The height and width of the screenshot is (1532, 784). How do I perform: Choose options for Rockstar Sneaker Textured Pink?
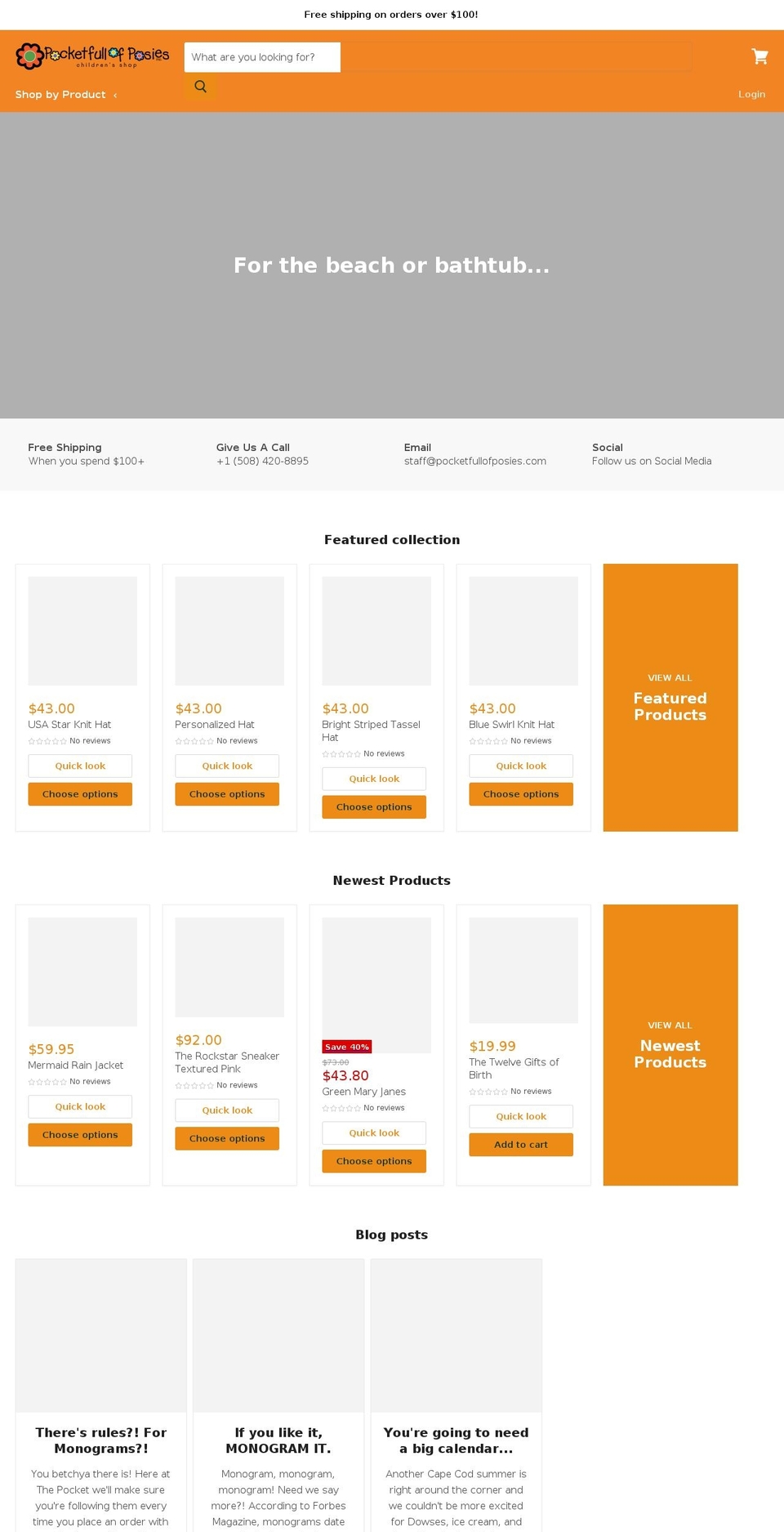tap(227, 1138)
